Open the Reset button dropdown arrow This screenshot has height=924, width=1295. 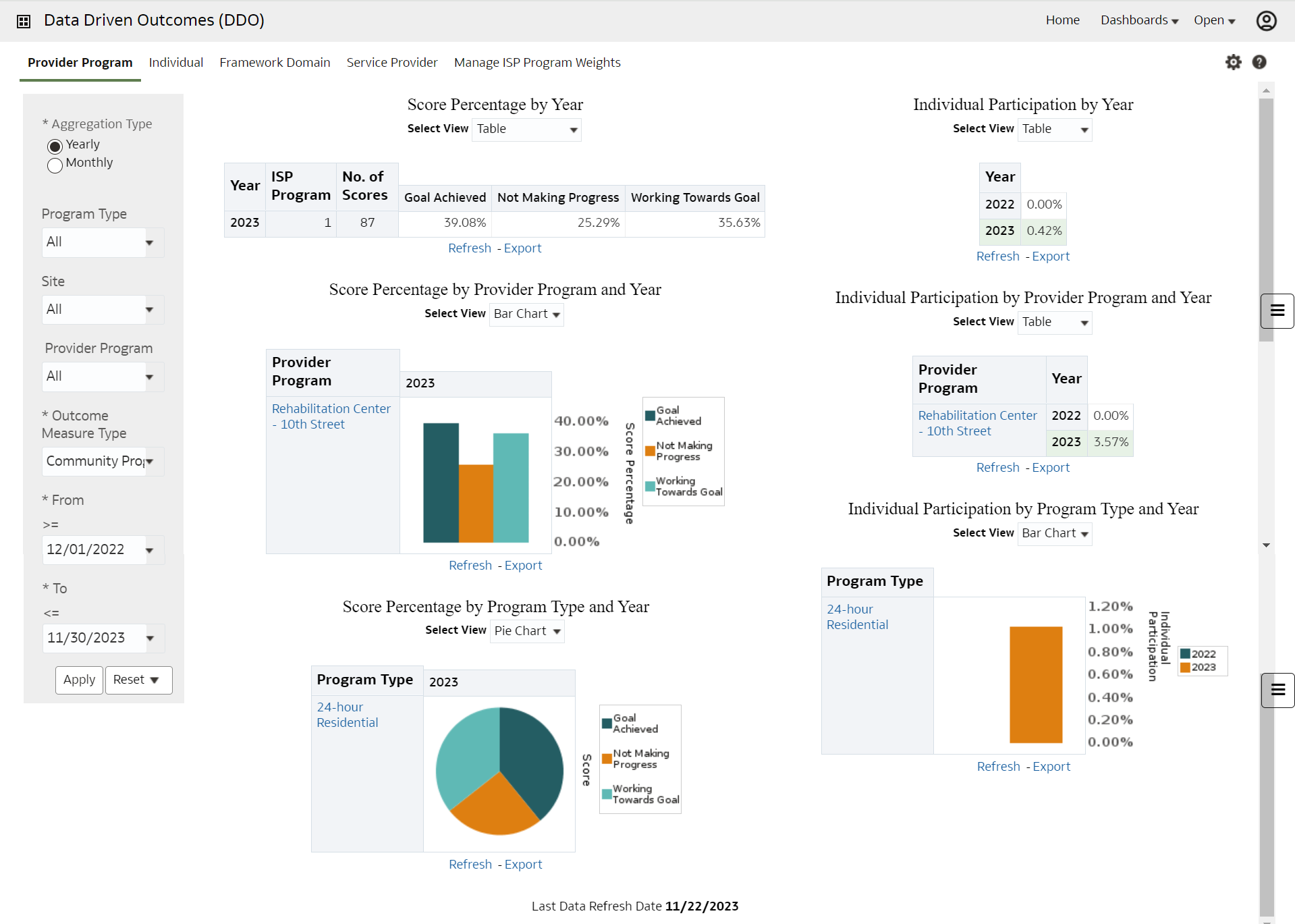coord(154,680)
